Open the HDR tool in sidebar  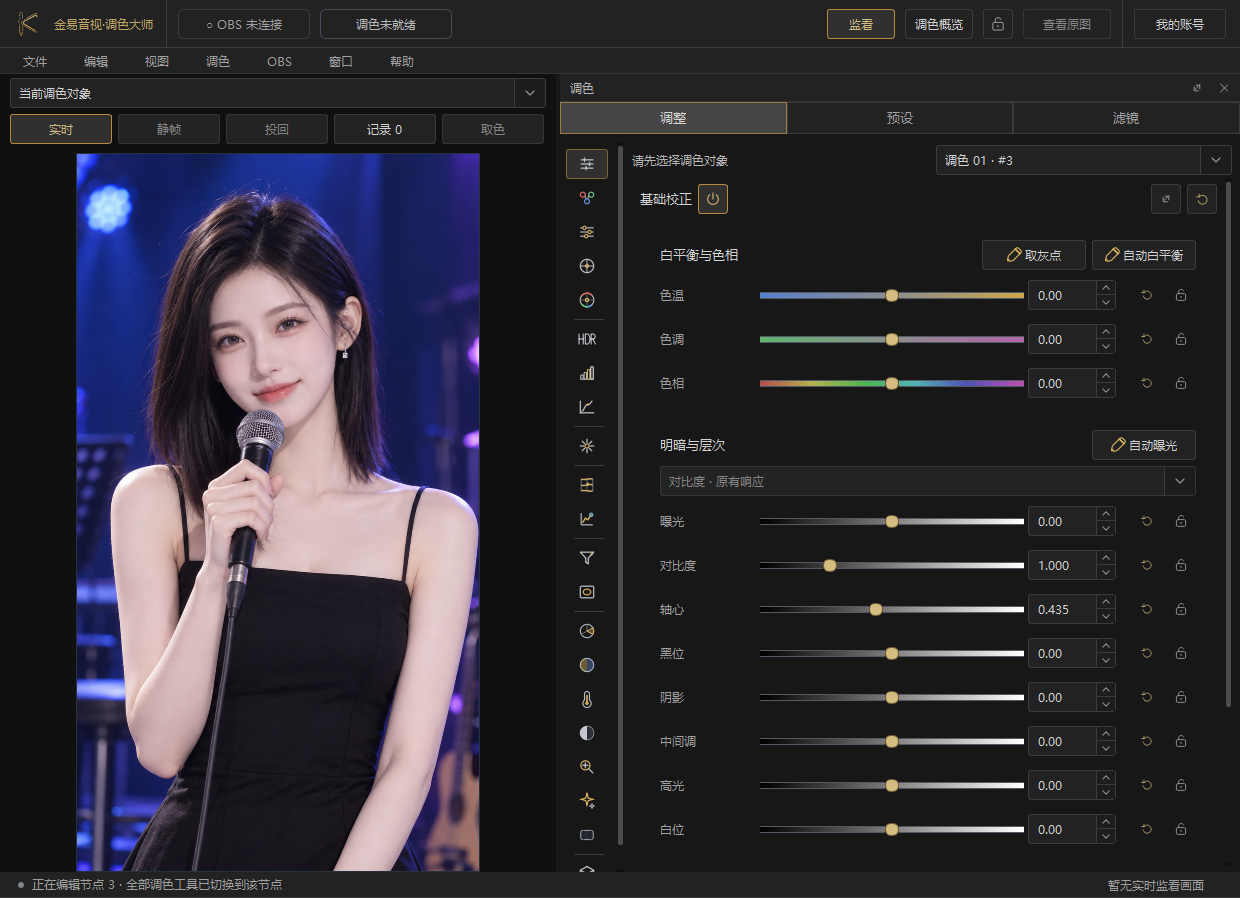coord(587,339)
